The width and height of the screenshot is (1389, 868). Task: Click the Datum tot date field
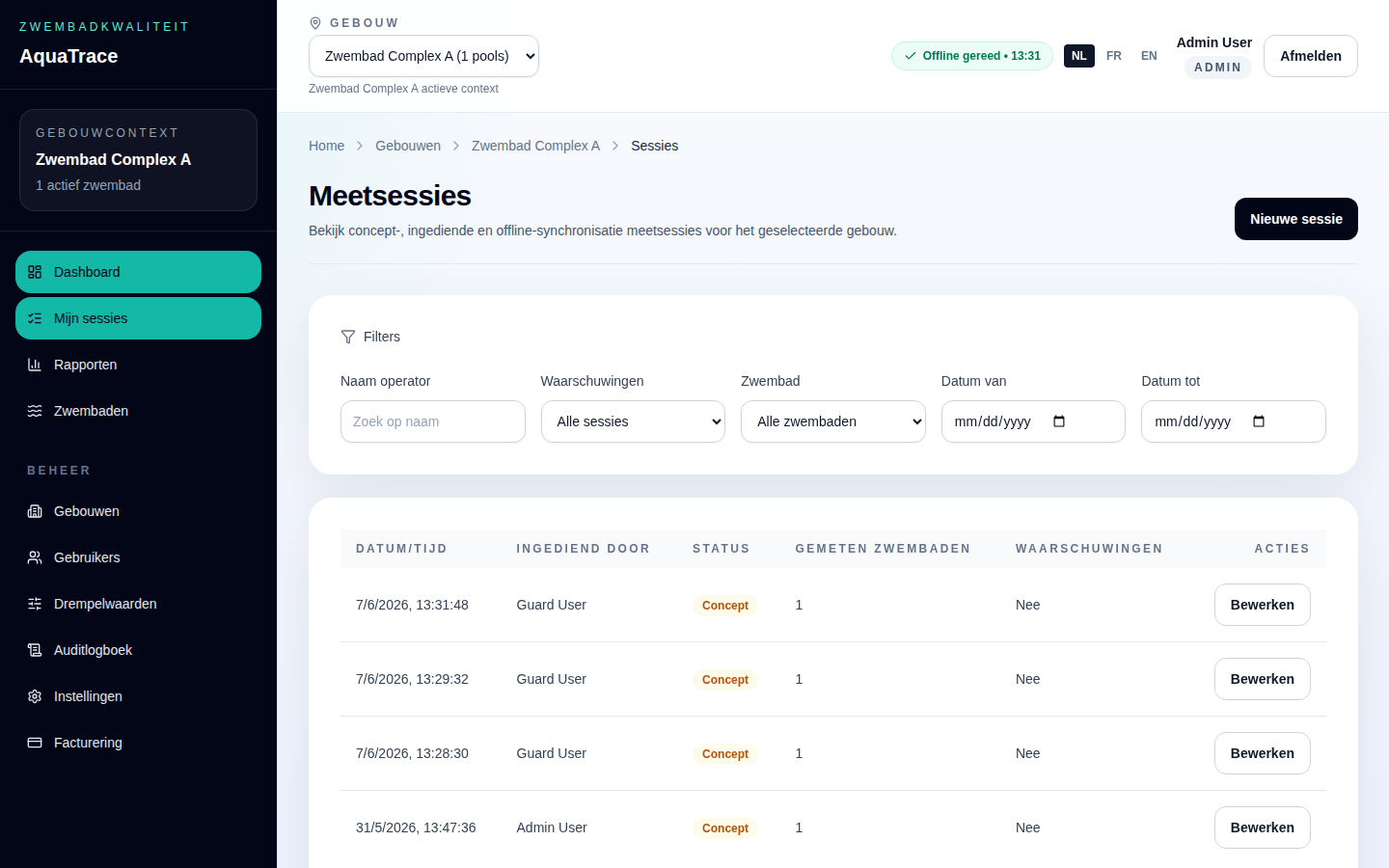1233,421
